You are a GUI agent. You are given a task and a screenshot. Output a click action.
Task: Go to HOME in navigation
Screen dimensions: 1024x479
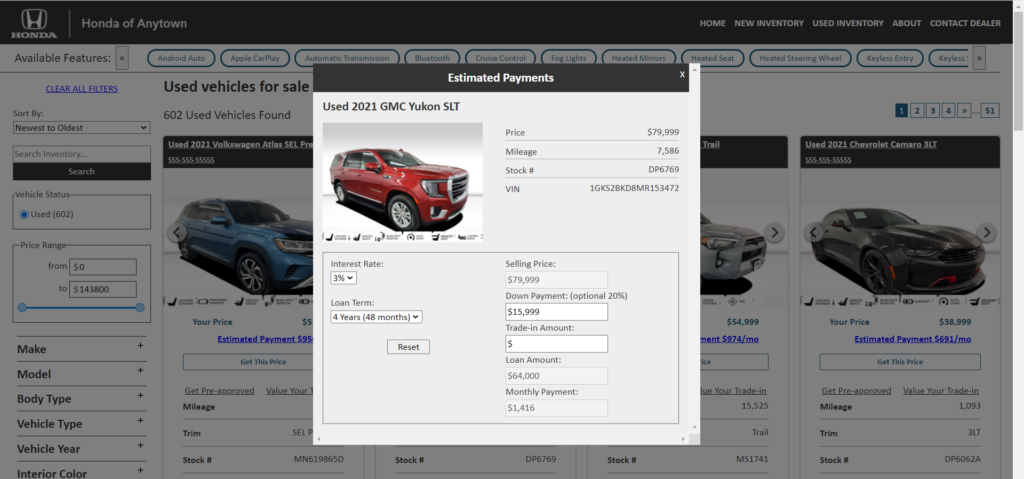[x=712, y=23]
